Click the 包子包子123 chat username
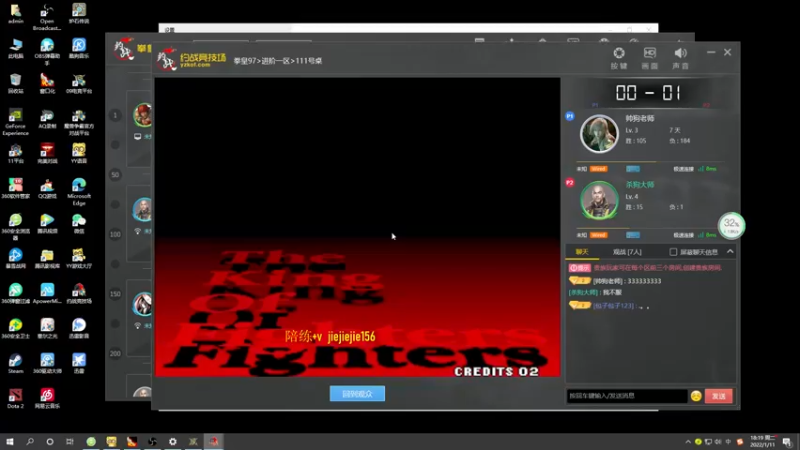 coord(613,306)
